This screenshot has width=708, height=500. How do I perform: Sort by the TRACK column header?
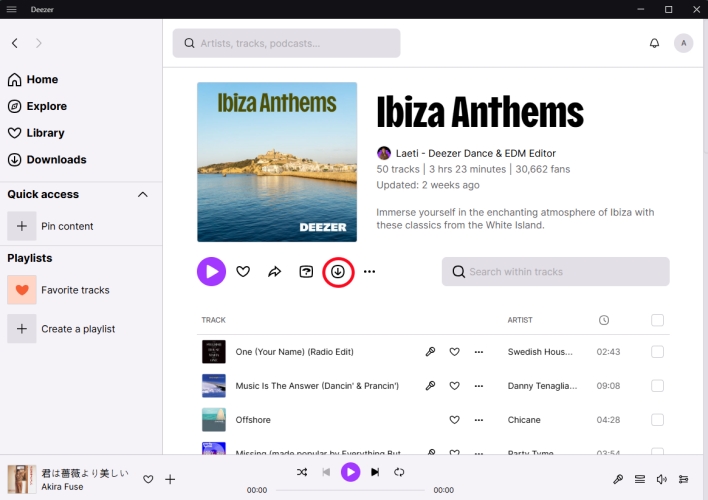pyautogui.click(x=213, y=320)
